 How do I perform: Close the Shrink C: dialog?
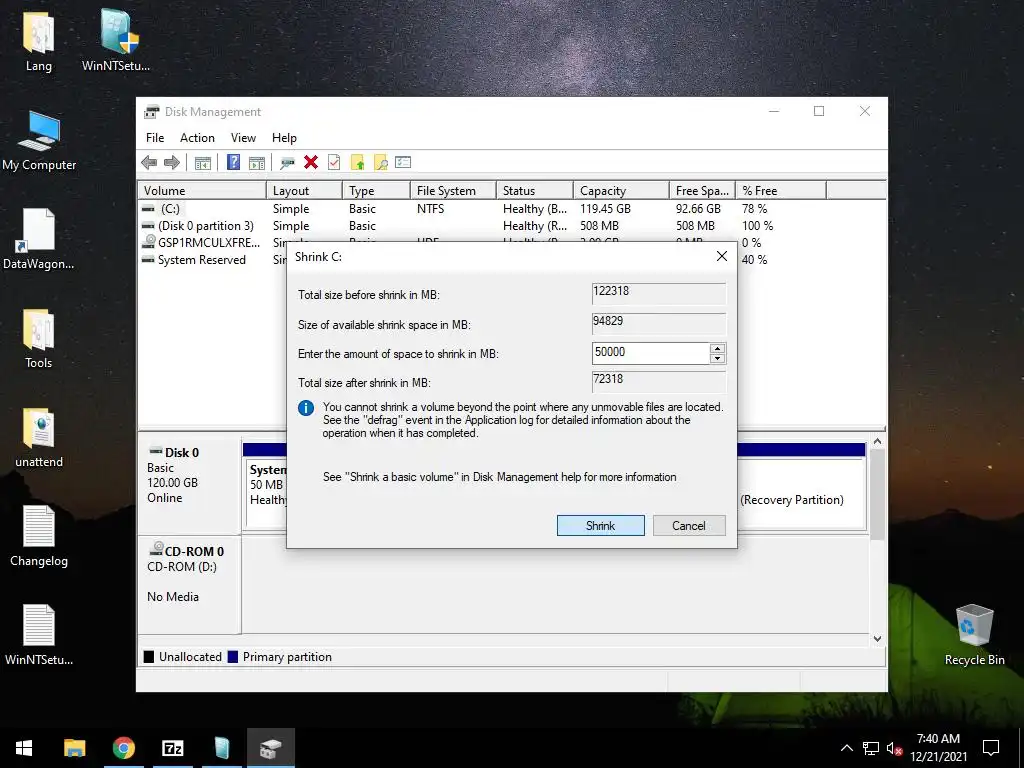[722, 256]
